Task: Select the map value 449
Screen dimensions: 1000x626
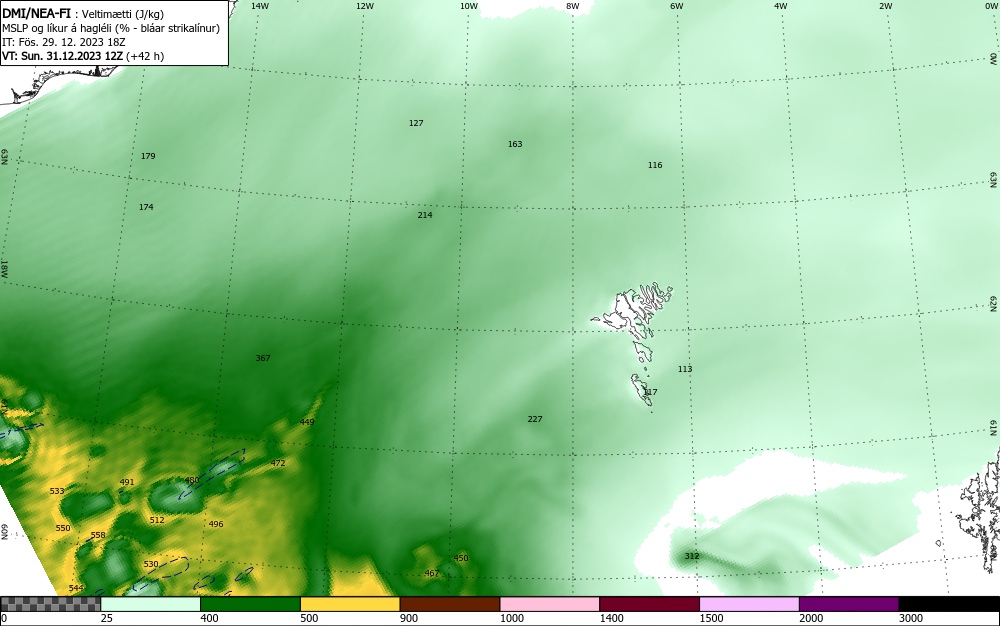Action: coord(307,422)
